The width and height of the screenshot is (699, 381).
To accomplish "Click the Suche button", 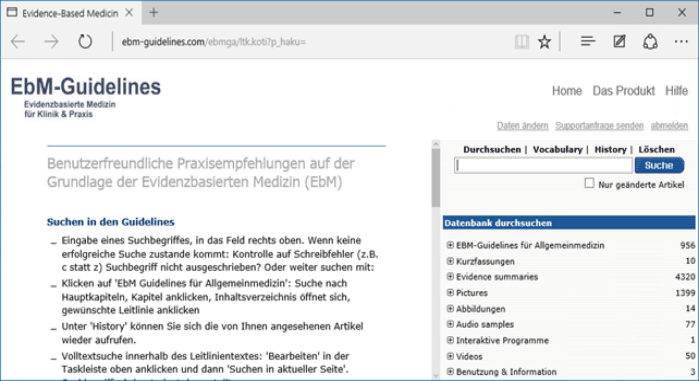I will 659,165.
